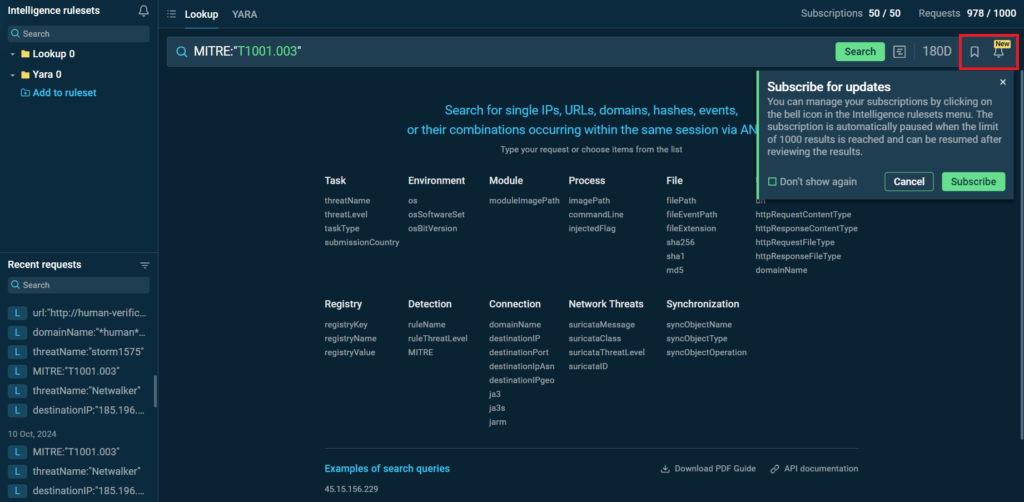Click the subscribe bell icon marked New
The image size is (1024, 502).
point(998,52)
